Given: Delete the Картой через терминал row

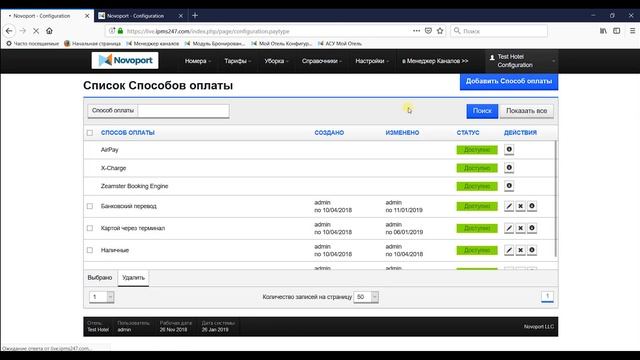Looking at the screenshot, I should (x=520, y=228).
